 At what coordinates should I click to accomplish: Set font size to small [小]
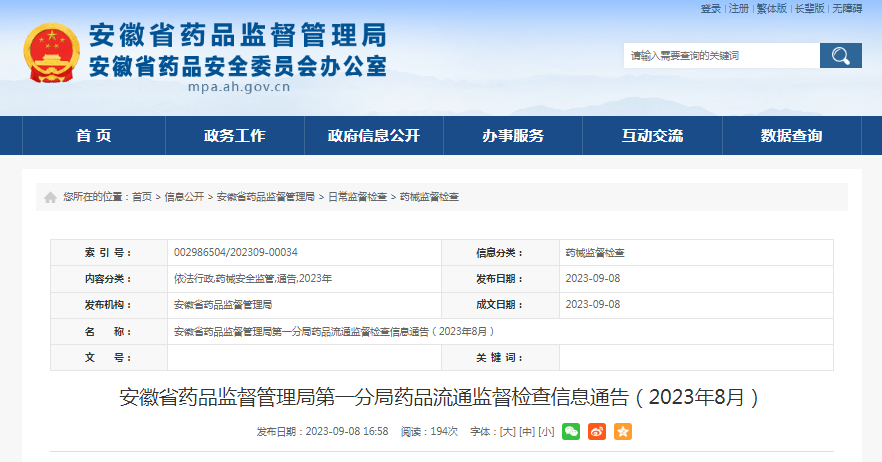[x=546, y=432]
